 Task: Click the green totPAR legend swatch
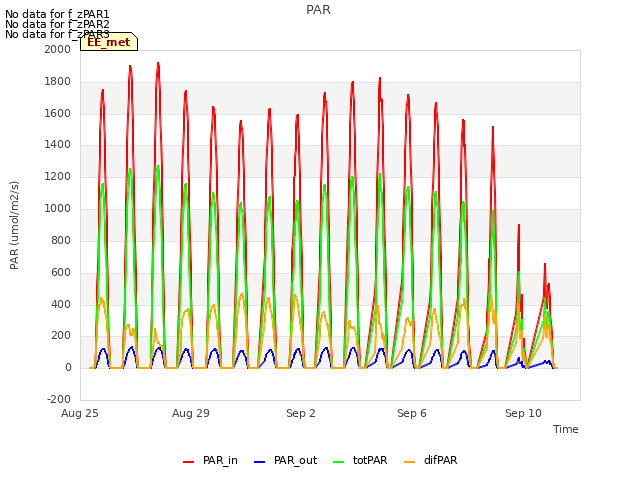click(x=339, y=462)
